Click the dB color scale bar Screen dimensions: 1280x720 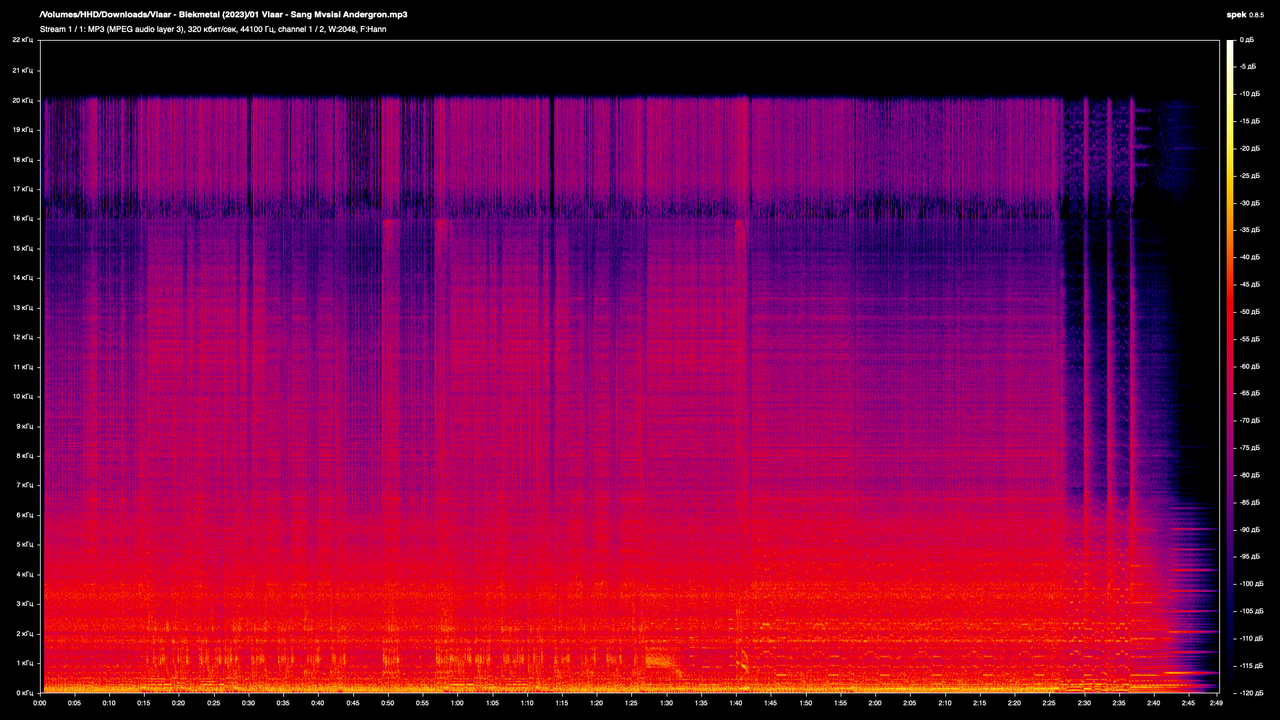tap(1230, 366)
